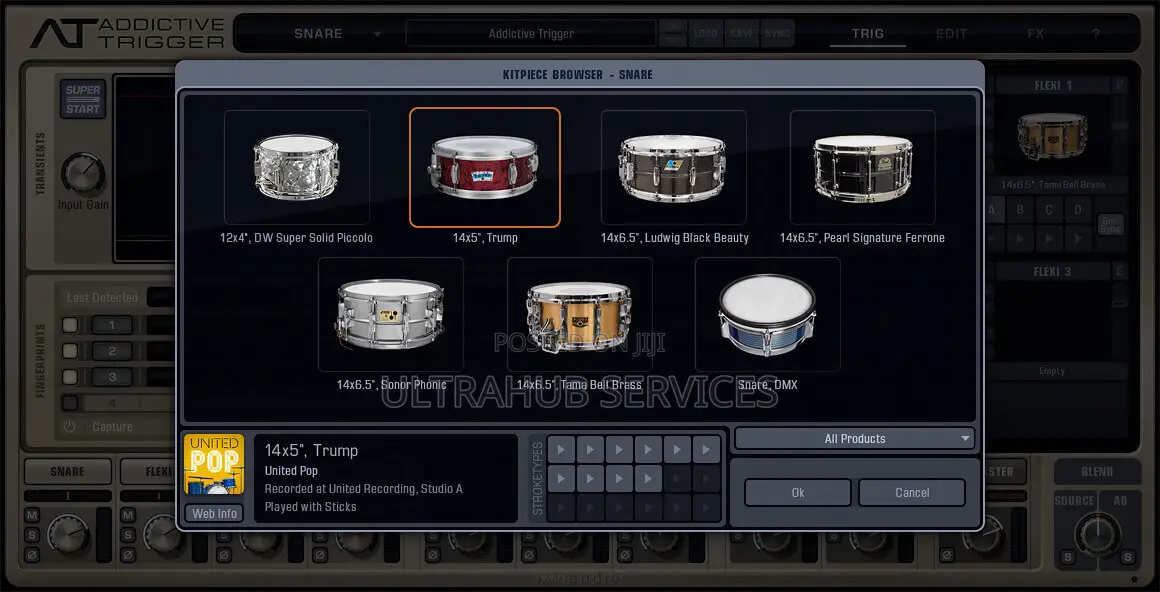Screen dimensions: 1160x592
Task: Select the 14x5 Trump snare thumbnail
Action: pos(485,167)
